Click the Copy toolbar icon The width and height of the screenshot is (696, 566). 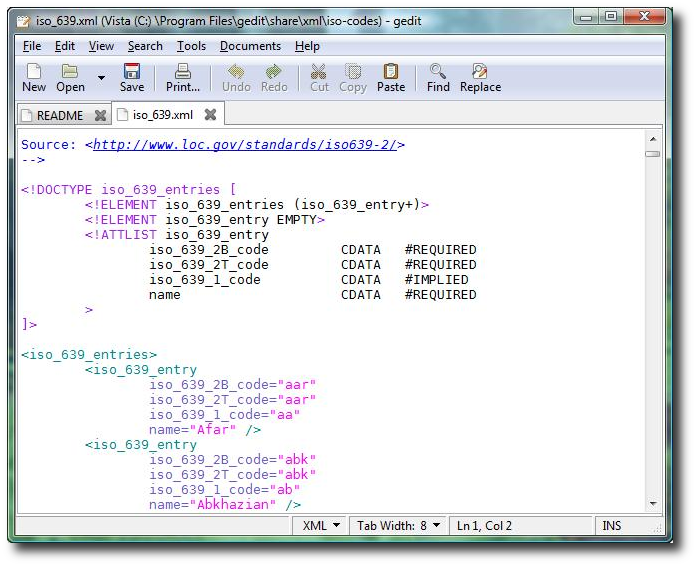[353, 77]
